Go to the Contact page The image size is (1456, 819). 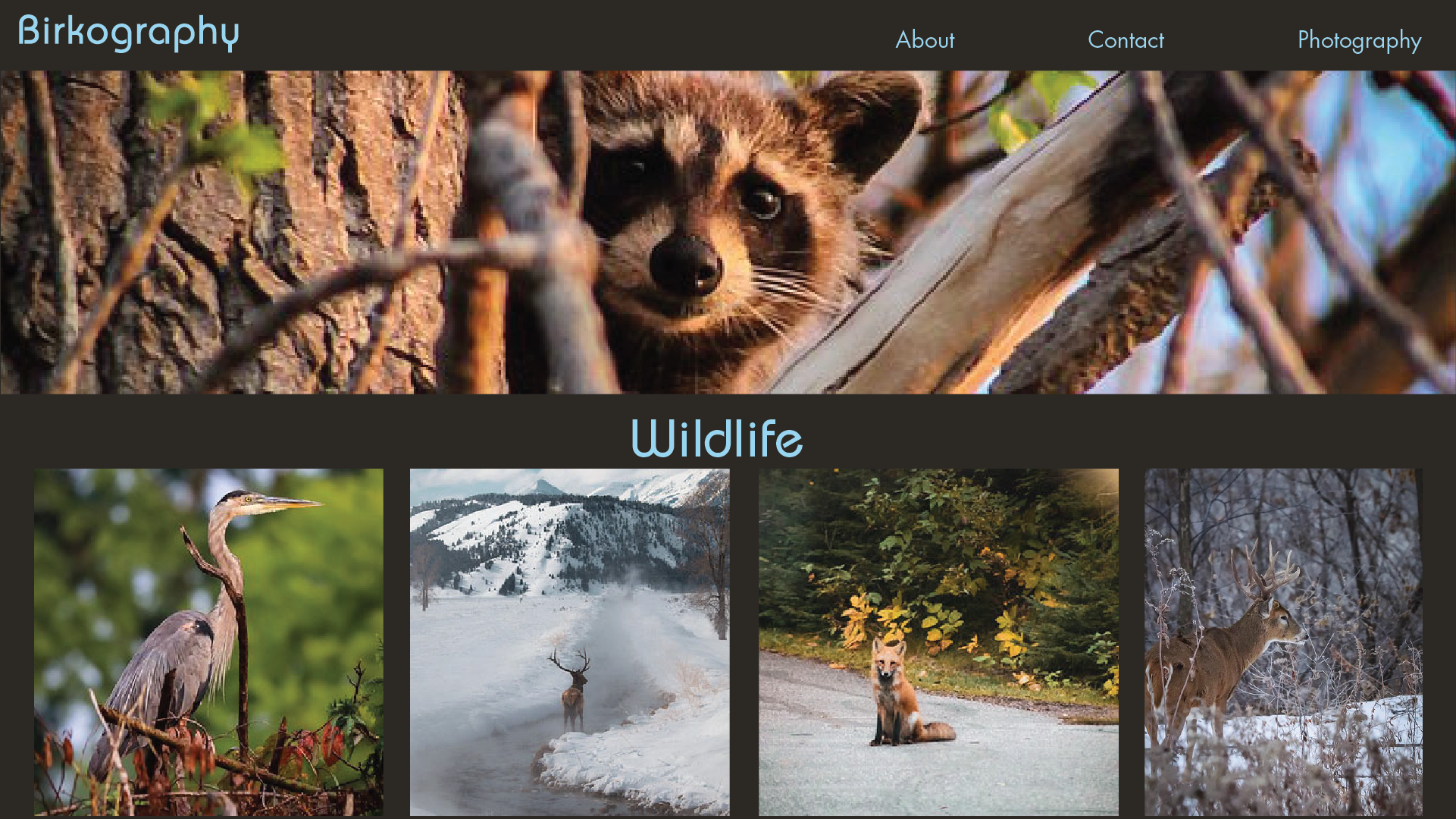click(1126, 40)
